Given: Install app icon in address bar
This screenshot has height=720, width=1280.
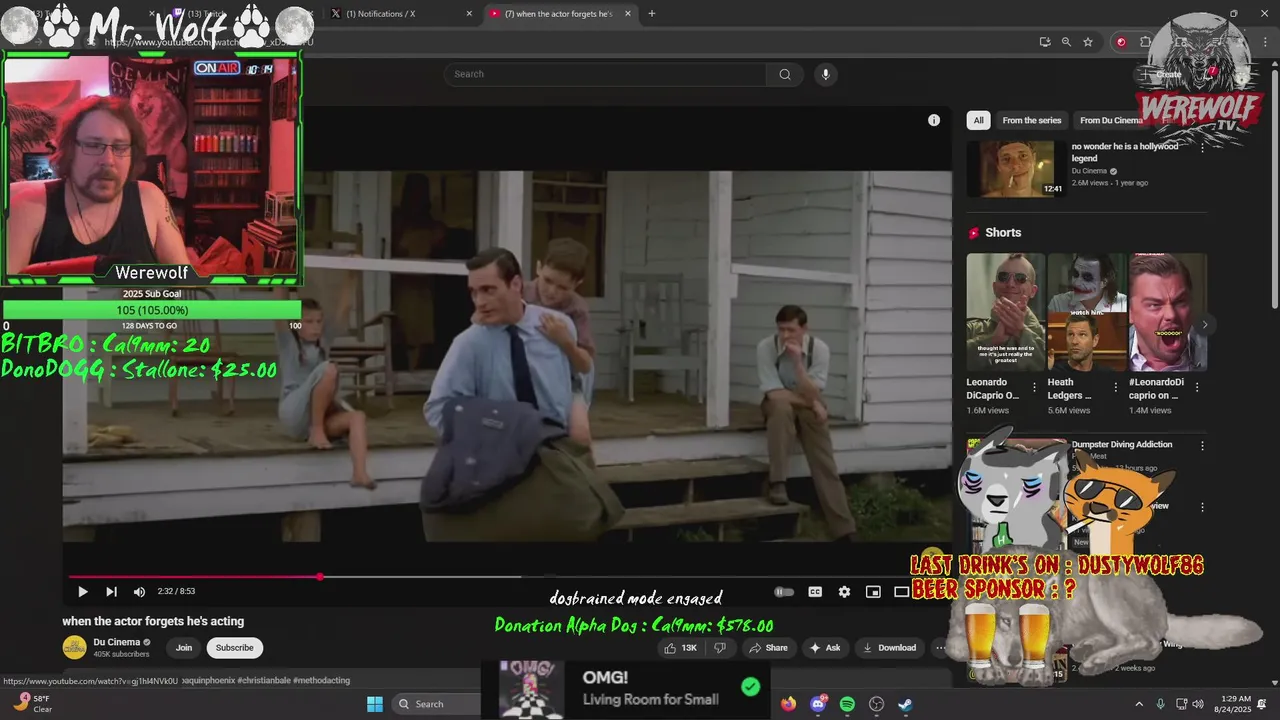Looking at the screenshot, I should click(x=1045, y=42).
